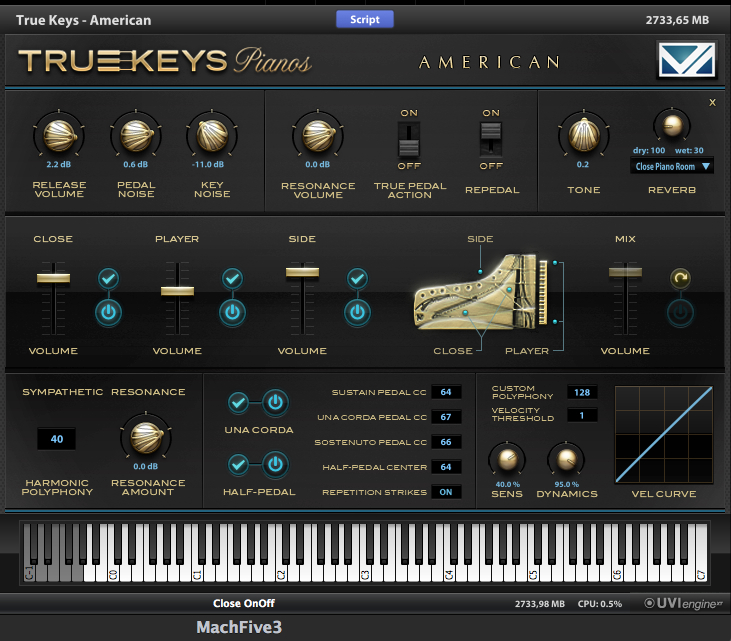Click the Dynamics knob
The height and width of the screenshot is (641, 731).
click(566, 460)
